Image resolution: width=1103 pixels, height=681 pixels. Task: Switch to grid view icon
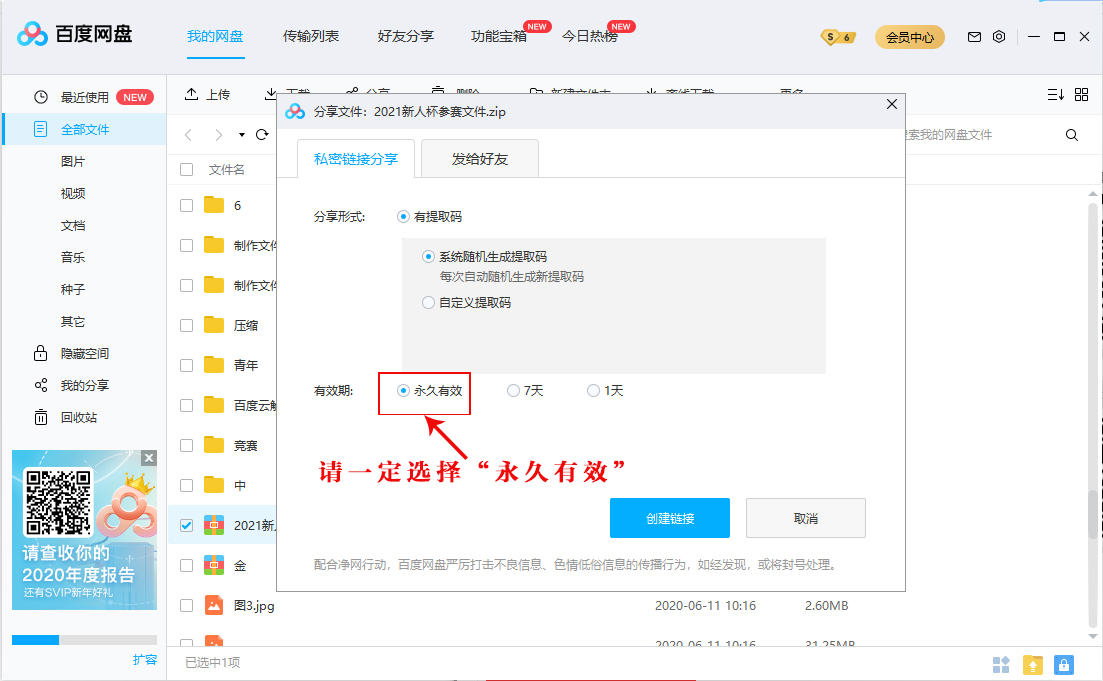[1082, 94]
